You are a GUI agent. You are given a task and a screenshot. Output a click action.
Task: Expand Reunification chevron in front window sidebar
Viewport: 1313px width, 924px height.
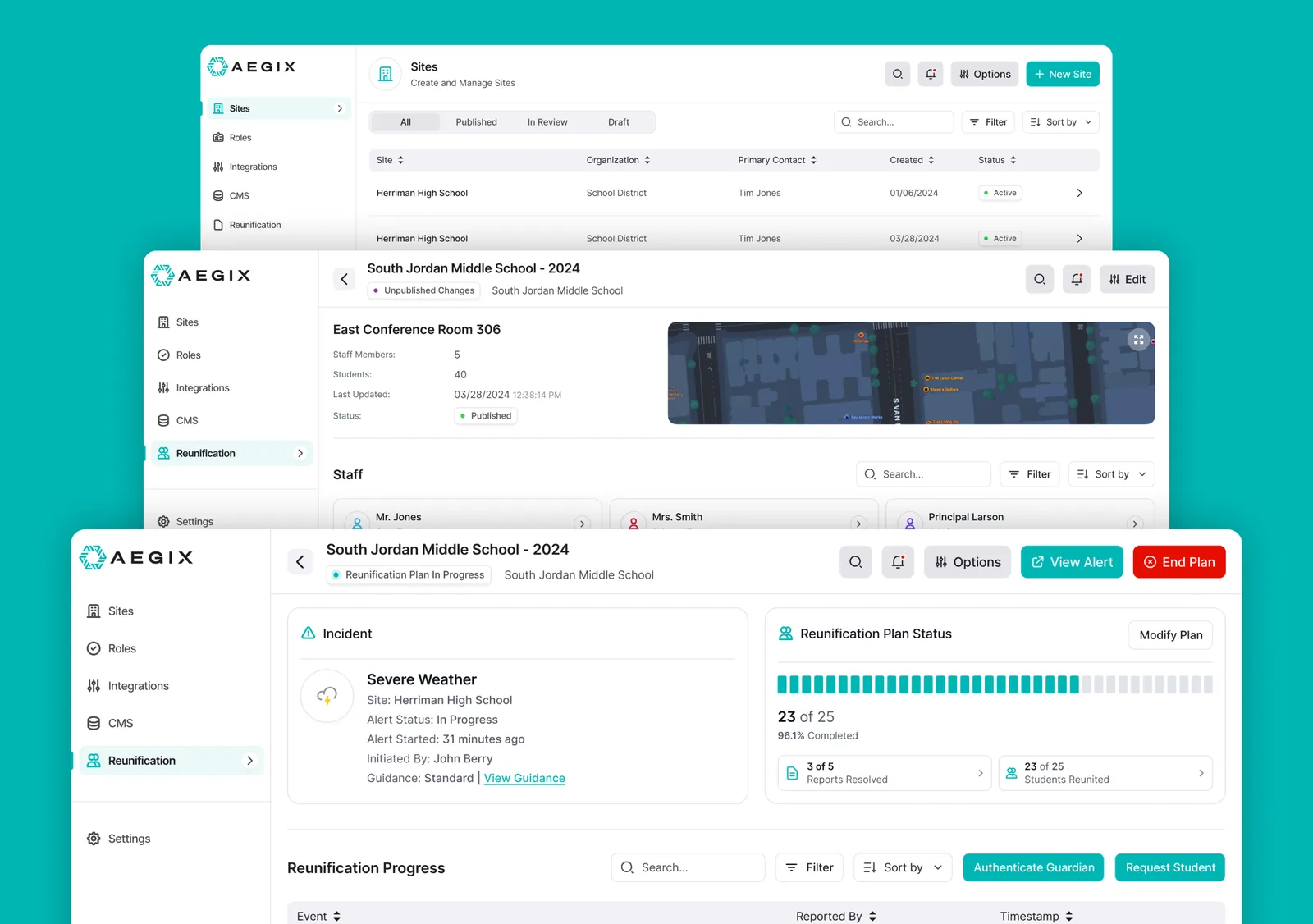coord(250,761)
